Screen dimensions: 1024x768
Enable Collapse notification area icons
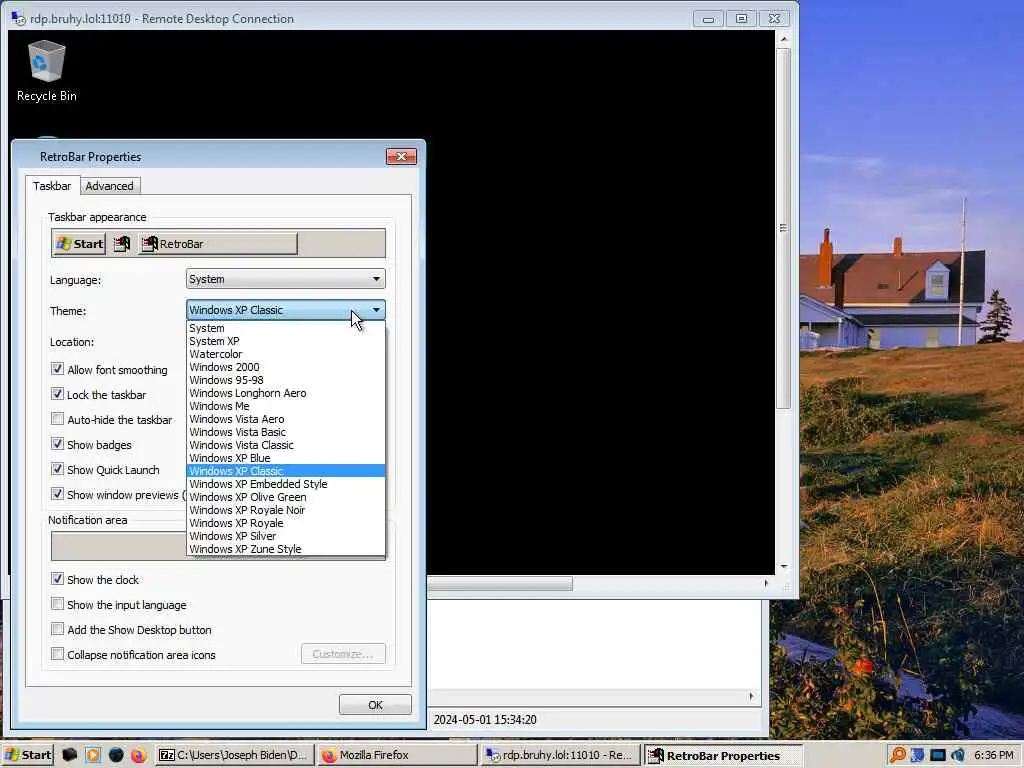coord(57,654)
